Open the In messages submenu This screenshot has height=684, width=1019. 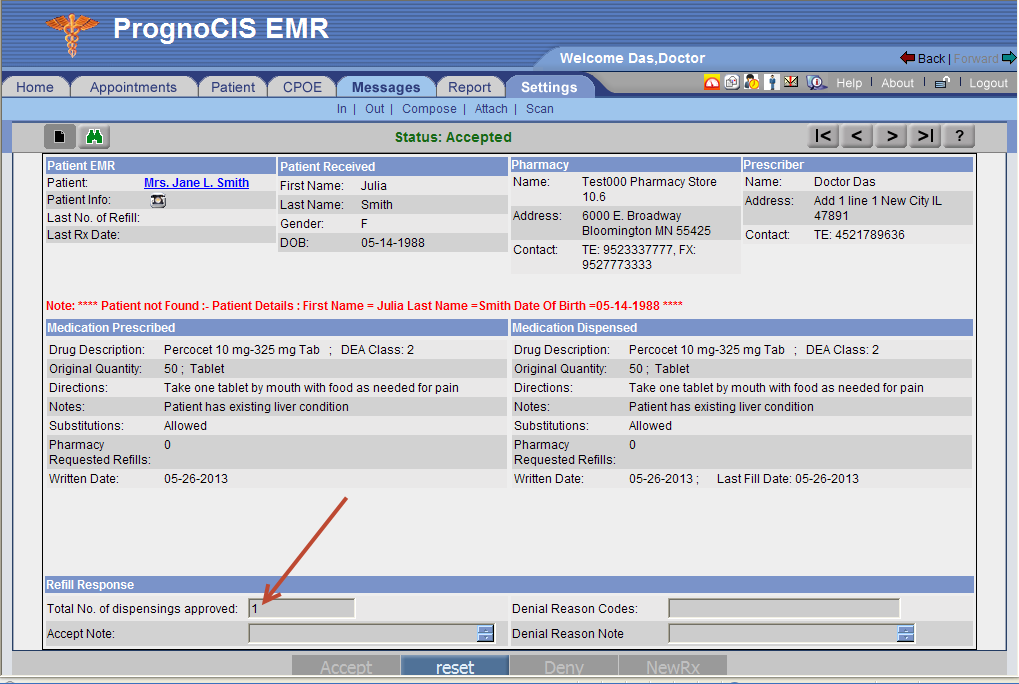[x=342, y=108]
